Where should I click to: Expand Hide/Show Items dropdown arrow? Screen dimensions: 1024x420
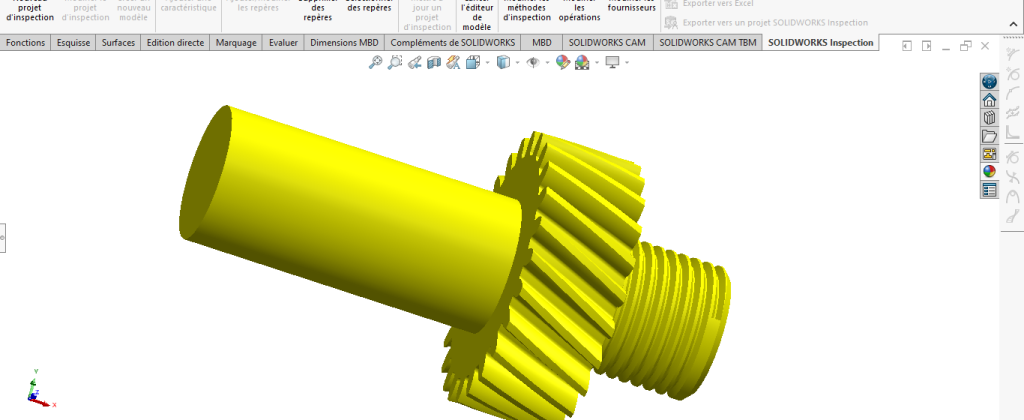coord(548,63)
